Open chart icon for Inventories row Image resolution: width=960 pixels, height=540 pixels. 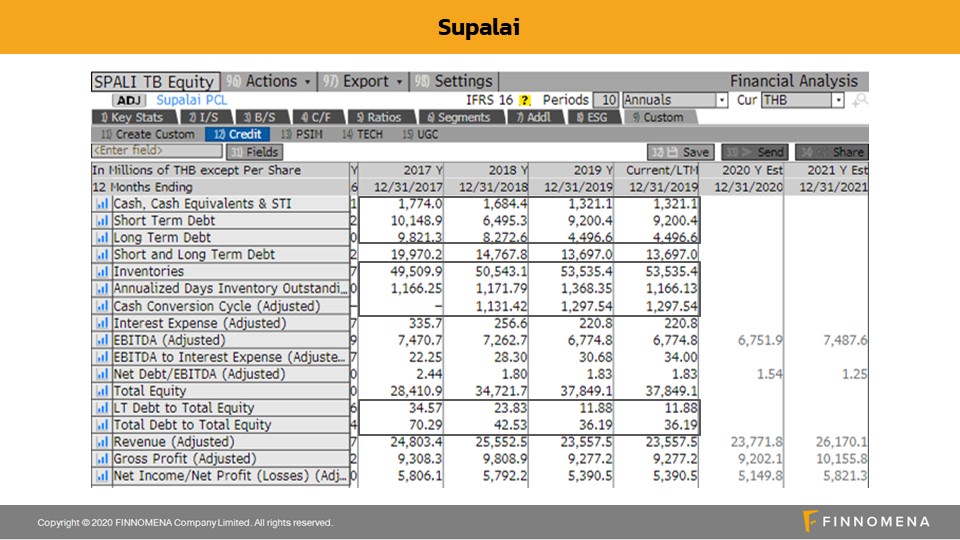[101, 272]
